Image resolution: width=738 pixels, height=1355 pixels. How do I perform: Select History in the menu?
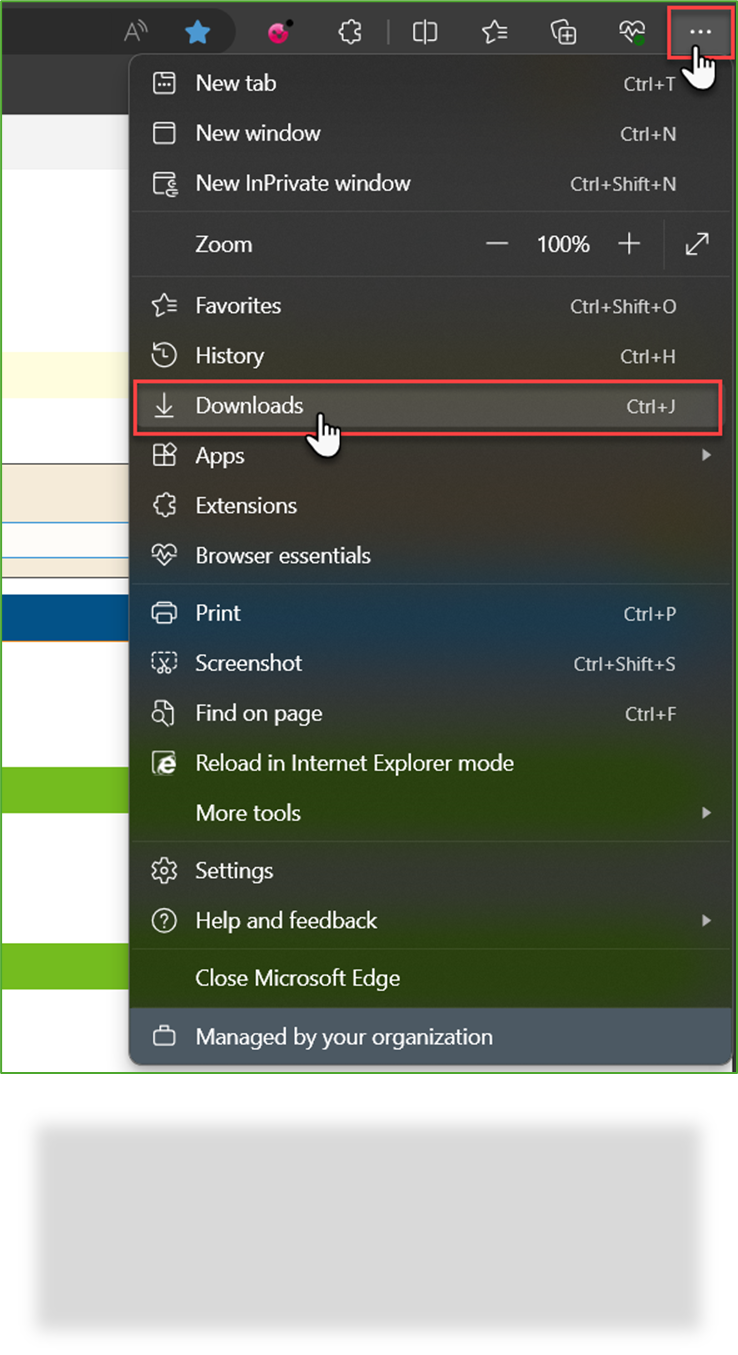click(x=230, y=355)
